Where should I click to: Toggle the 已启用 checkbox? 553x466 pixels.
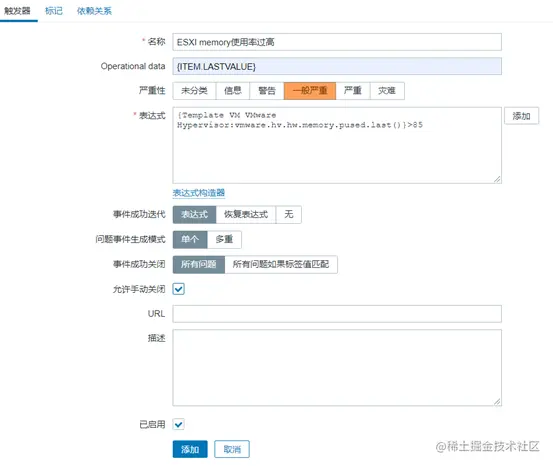[x=179, y=424]
